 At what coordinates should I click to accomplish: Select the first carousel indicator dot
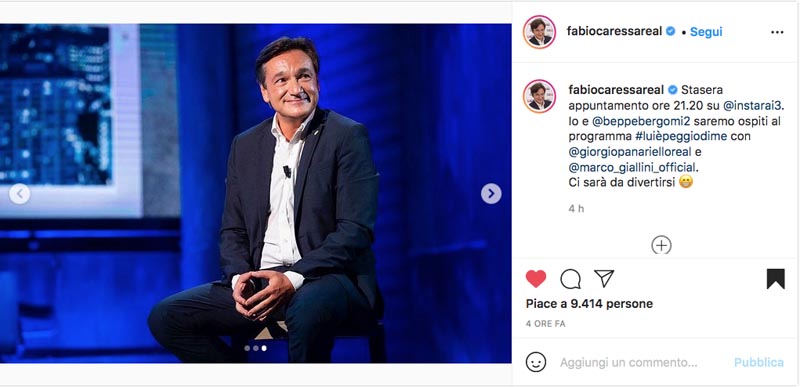(247, 348)
